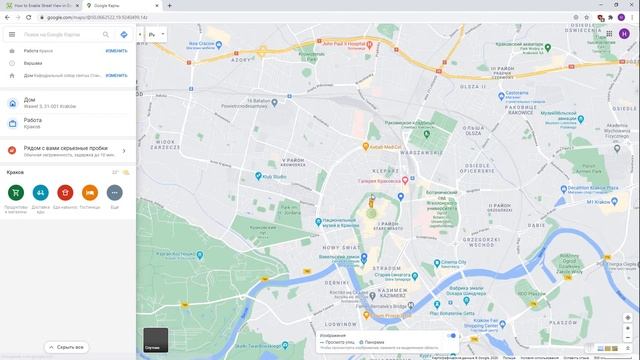Click the Castorama store marker

(x=501, y=96)
